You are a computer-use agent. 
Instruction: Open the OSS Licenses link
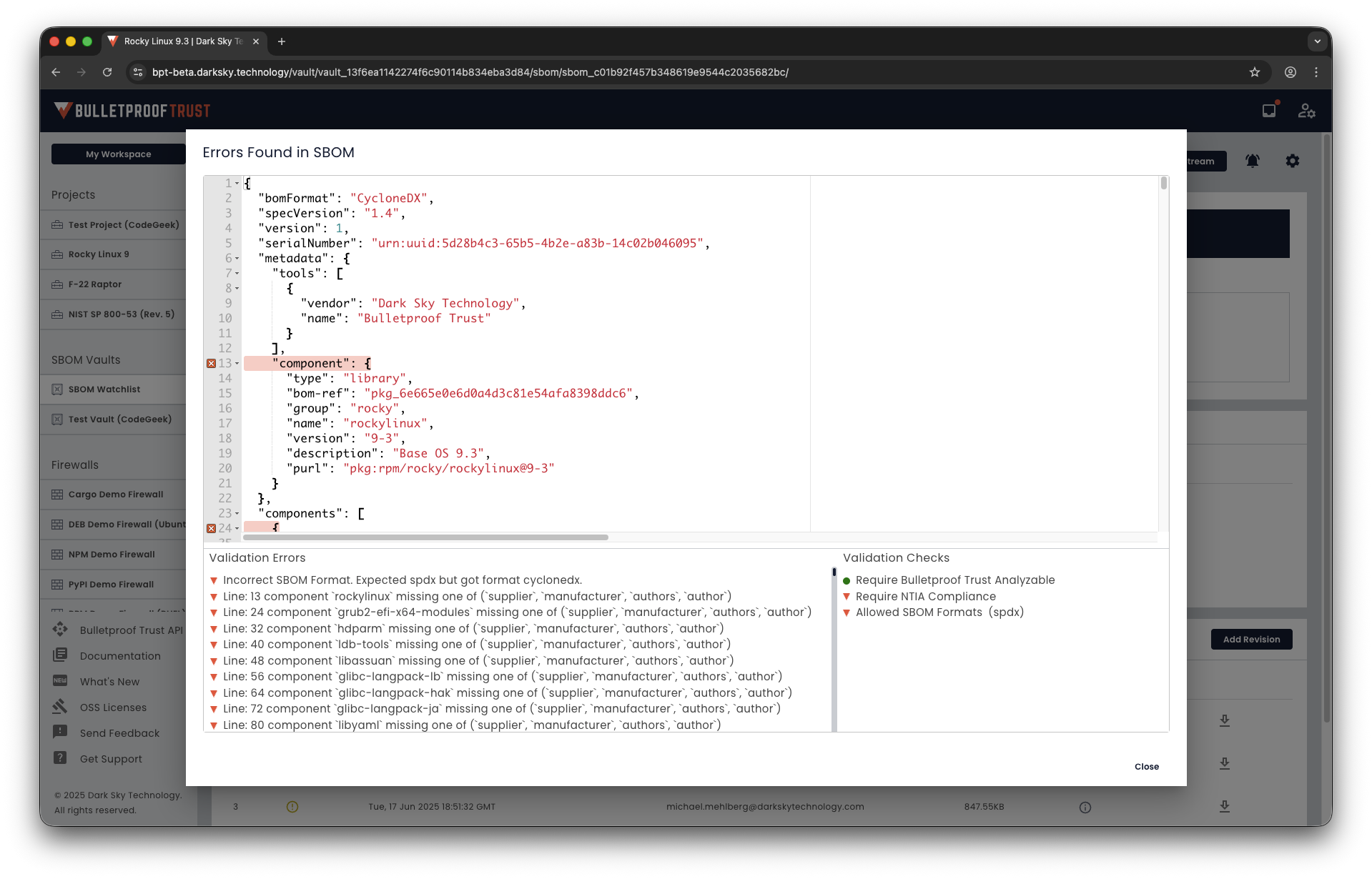(113, 707)
